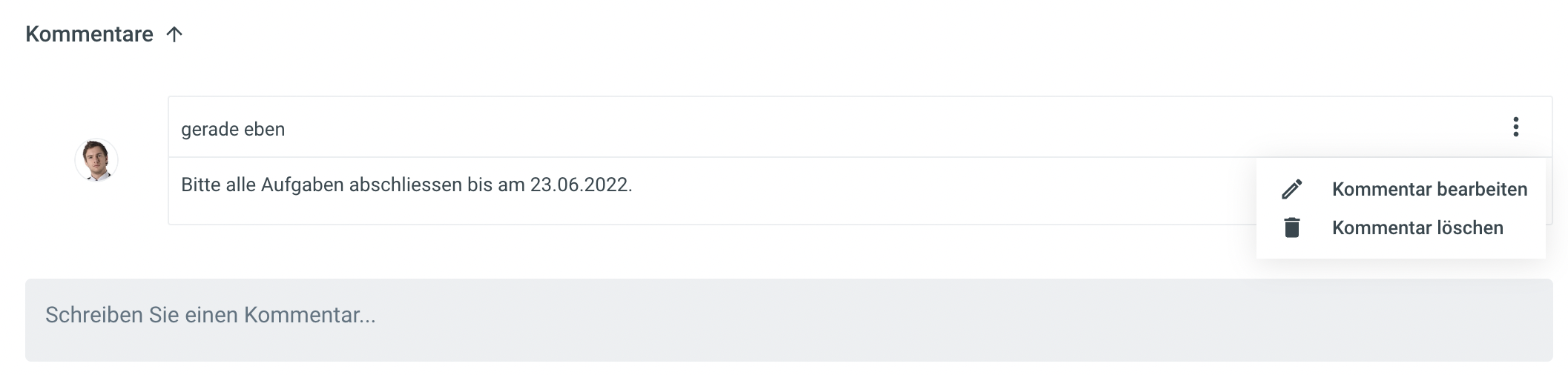Click the arrow icon beside Kommentare

point(174,34)
